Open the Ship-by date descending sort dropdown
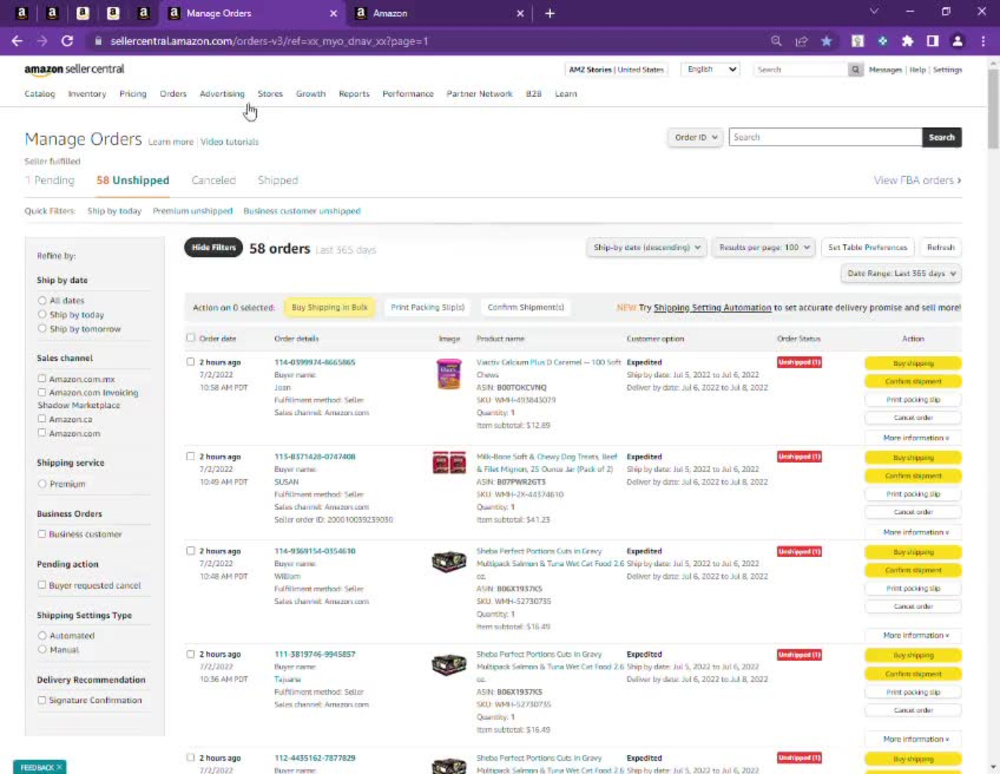This screenshot has height=774, width=1000. (646, 247)
